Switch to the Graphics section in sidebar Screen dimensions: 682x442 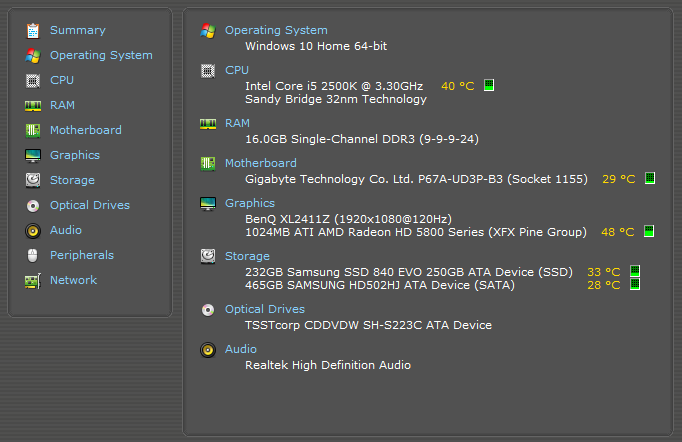[x=75, y=155]
